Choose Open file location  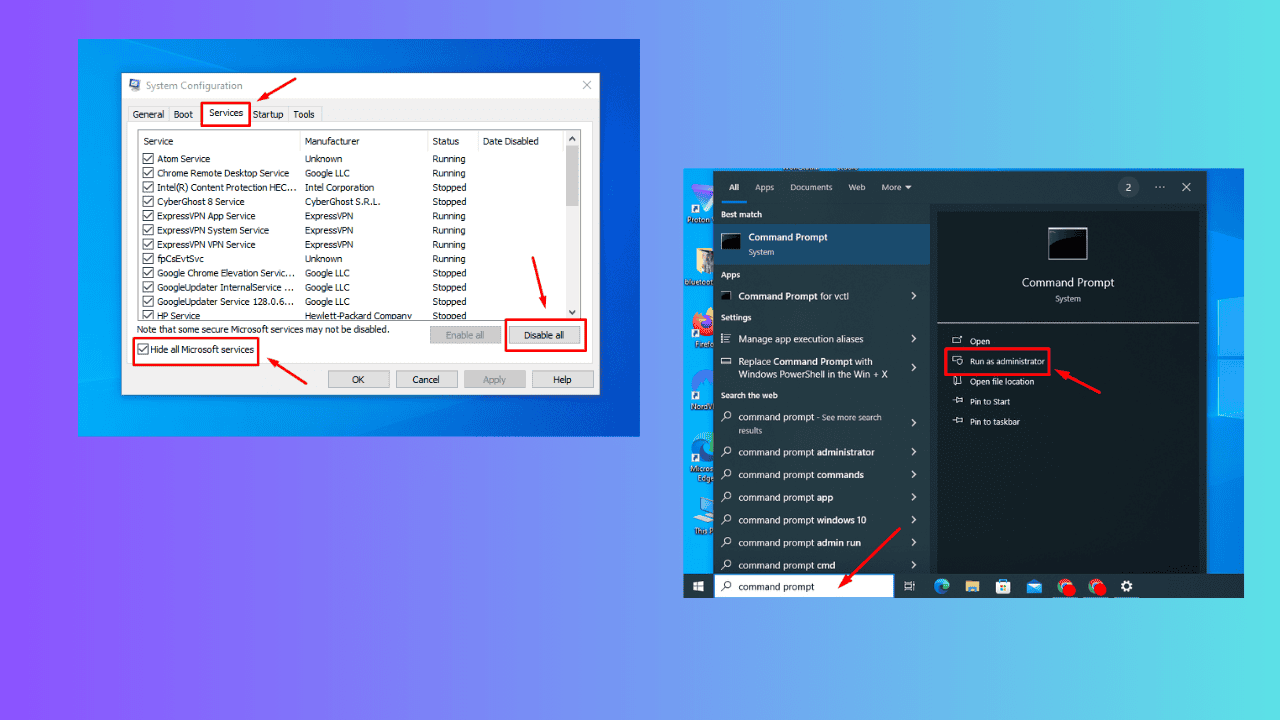[x=1002, y=381]
